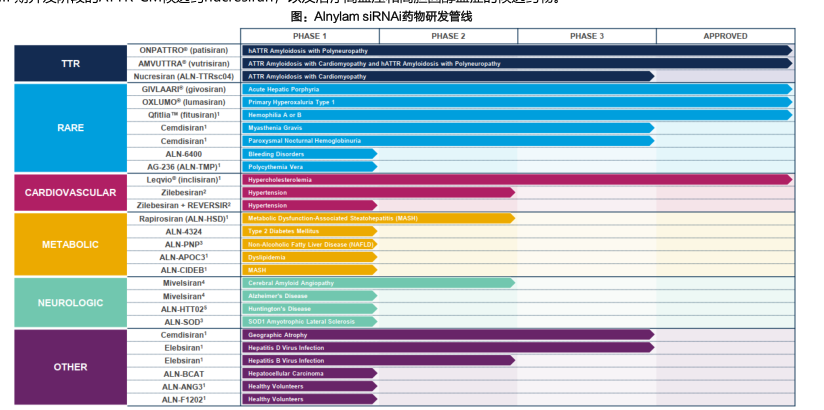824x410 pixels.
Task: Click the Rapirosiran (ALN-HSD) drug label
Action: pos(184,218)
